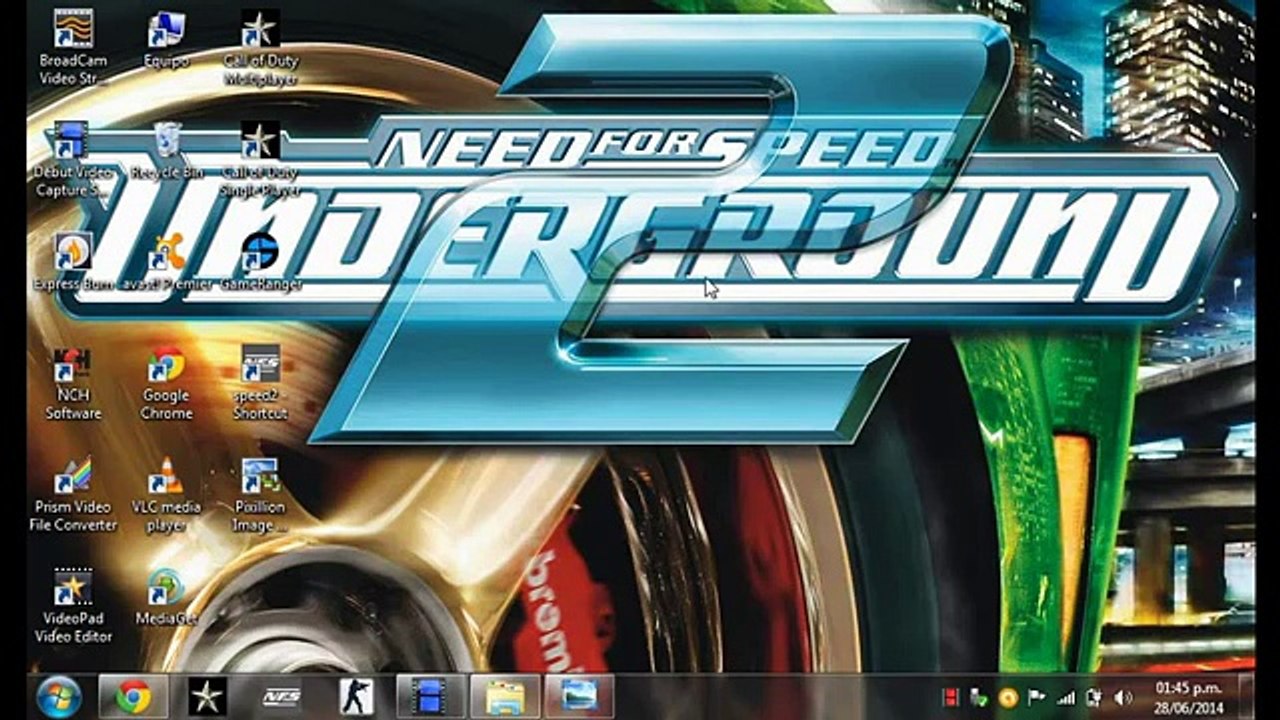The width and height of the screenshot is (1280, 720).
Task: Open the Equipo desktop icon
Action: pyautogui.click(x=166, y=40)
